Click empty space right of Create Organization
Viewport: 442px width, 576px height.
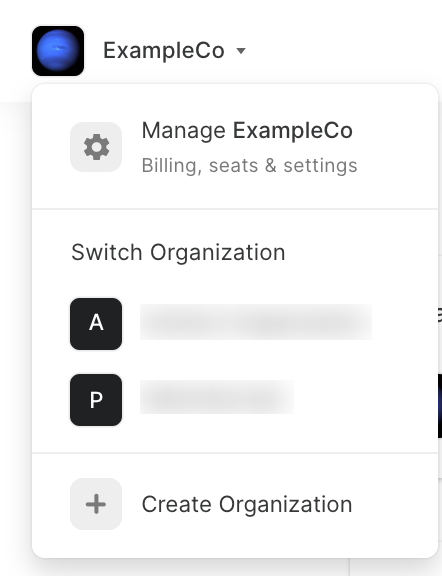pyautogui.click(x=393, y=504)
